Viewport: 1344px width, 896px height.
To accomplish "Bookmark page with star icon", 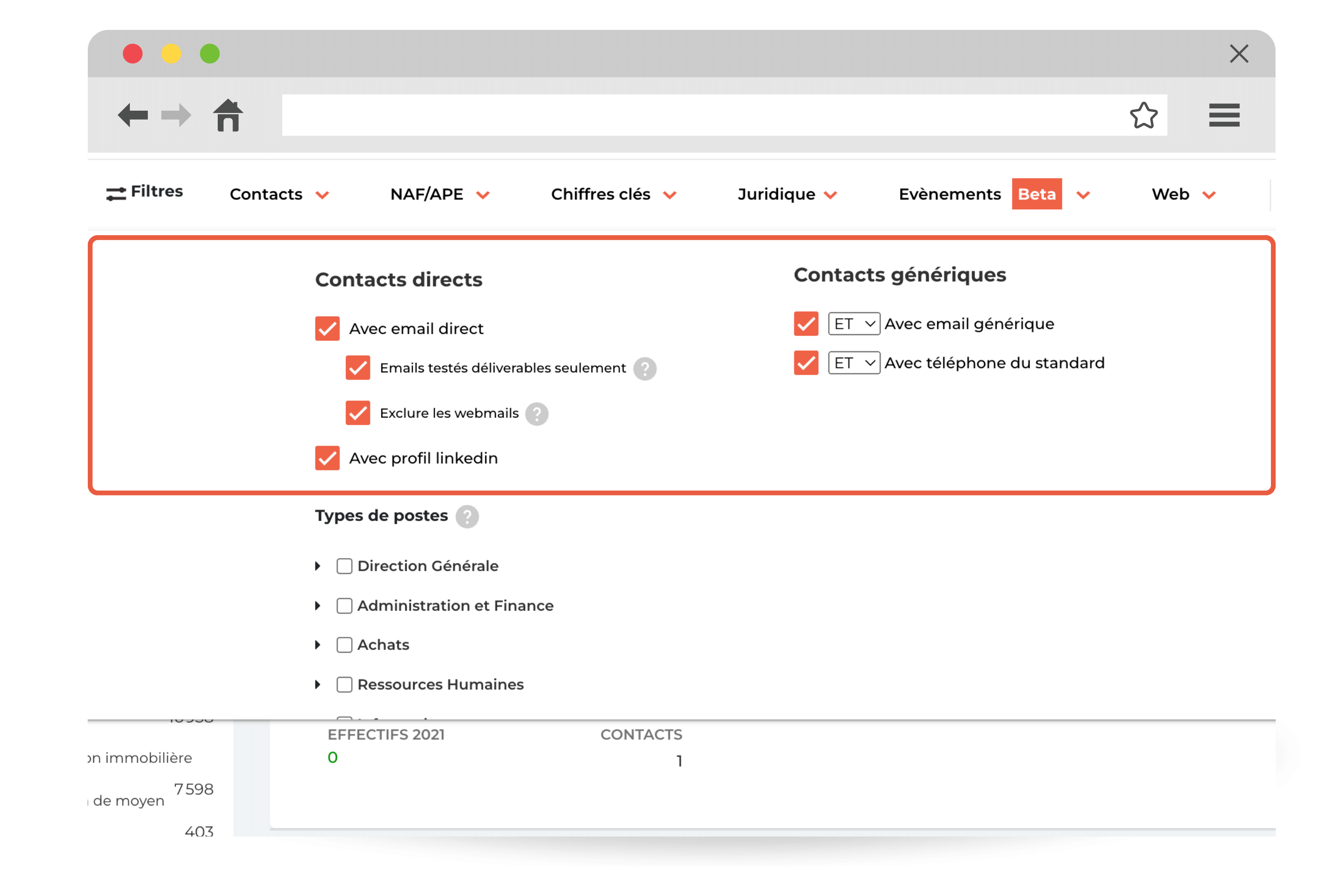I will (x=1143, y=116).
